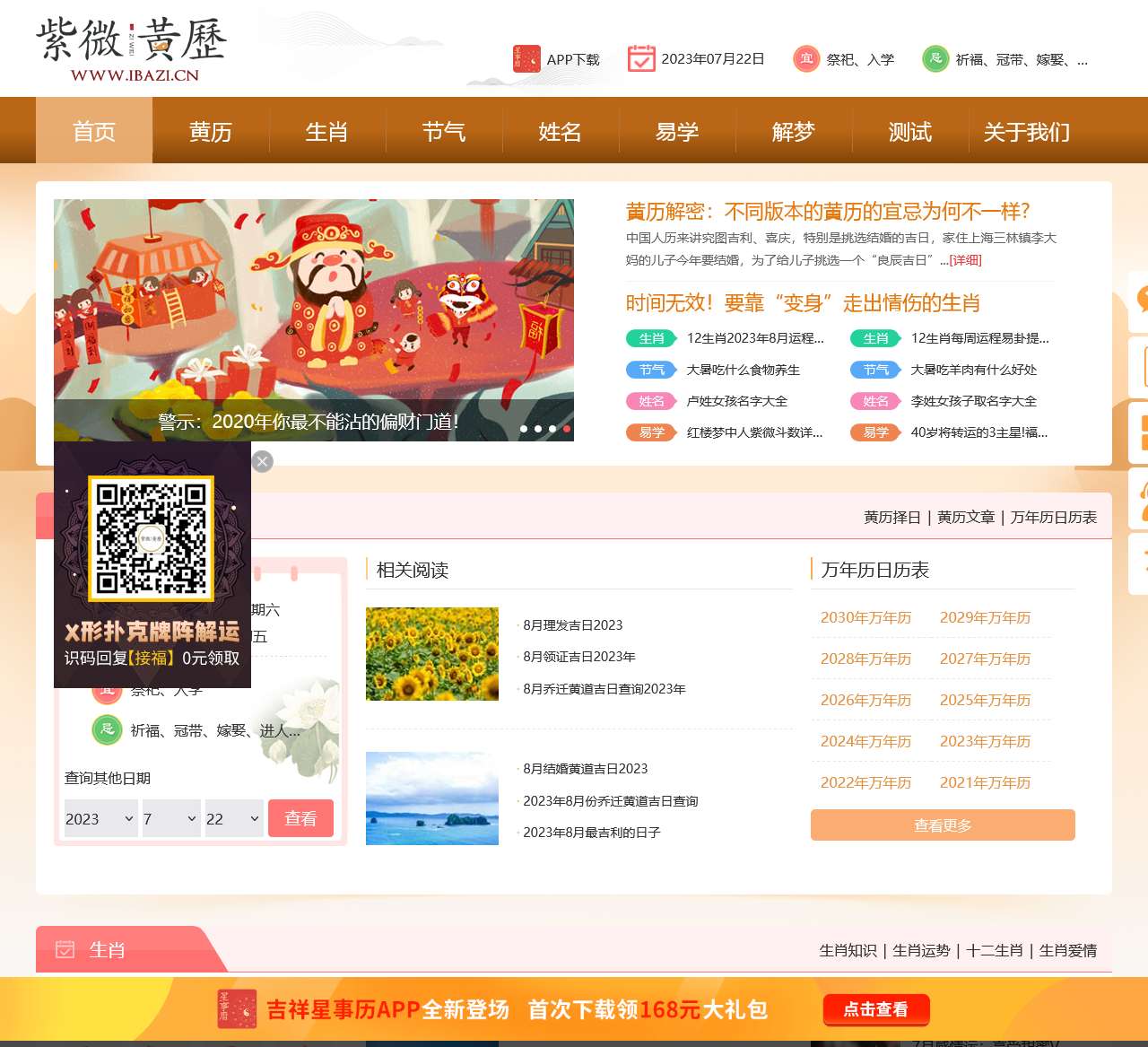
Task: Open the 2030年万年历 link
Action: (x=865, y=617)
